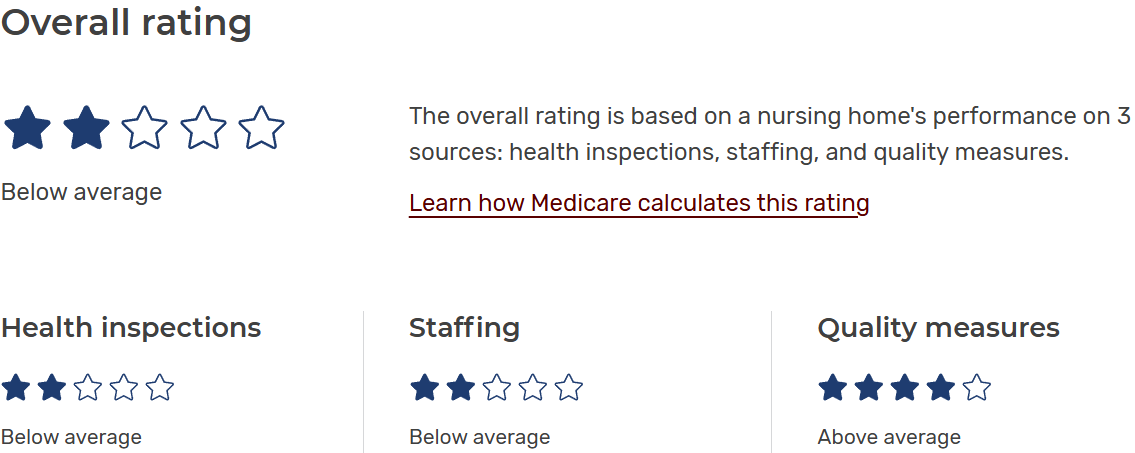Click the 'Above average' label under Quality measures
Viewport: 1135px width, 453px height.
889,437
